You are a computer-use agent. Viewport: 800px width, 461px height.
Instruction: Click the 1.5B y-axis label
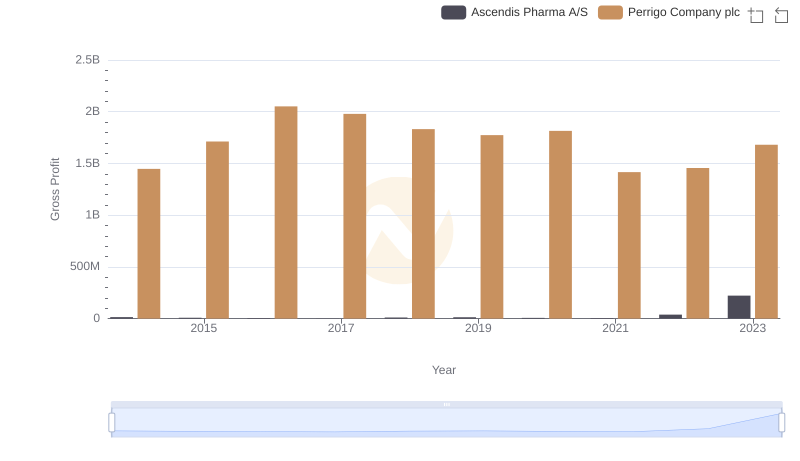coord(87,163)
